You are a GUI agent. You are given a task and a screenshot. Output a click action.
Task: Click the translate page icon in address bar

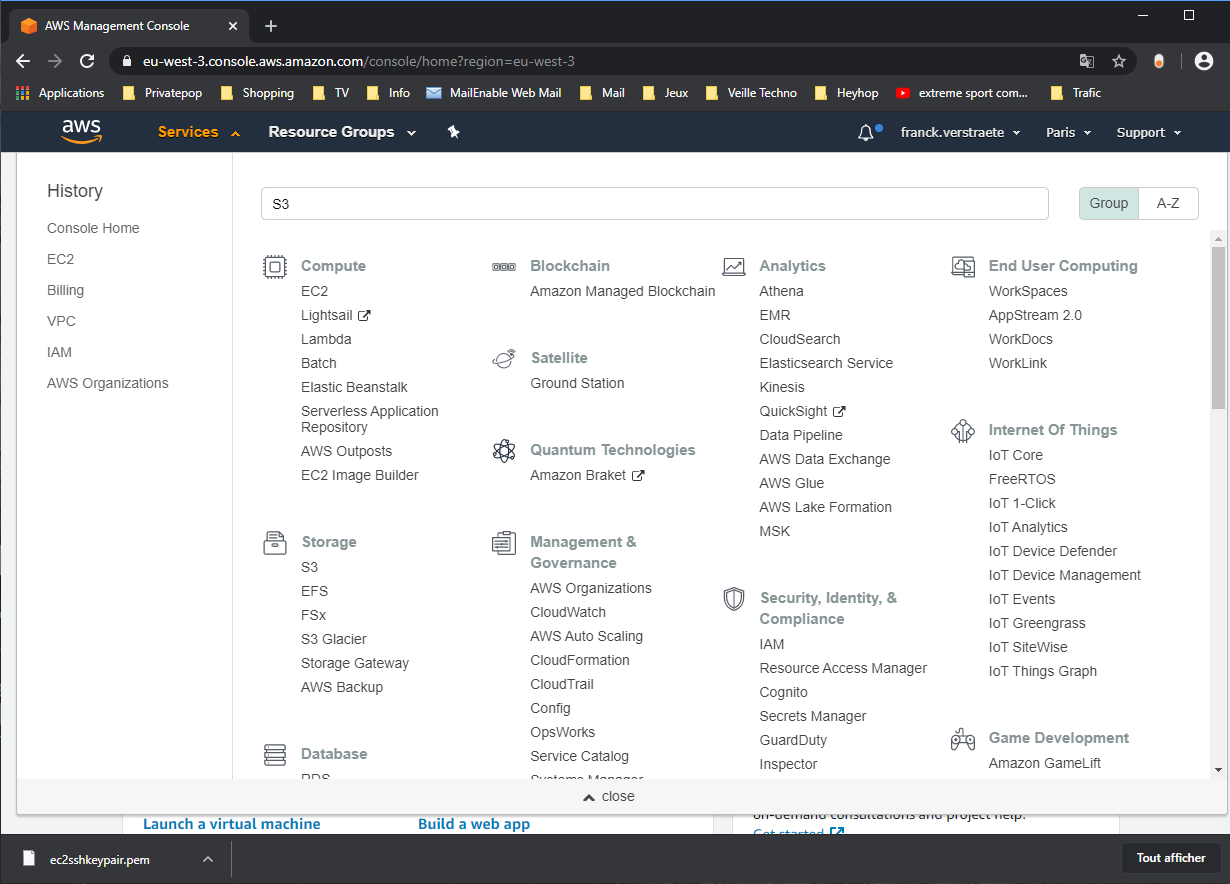[1087, 61]
